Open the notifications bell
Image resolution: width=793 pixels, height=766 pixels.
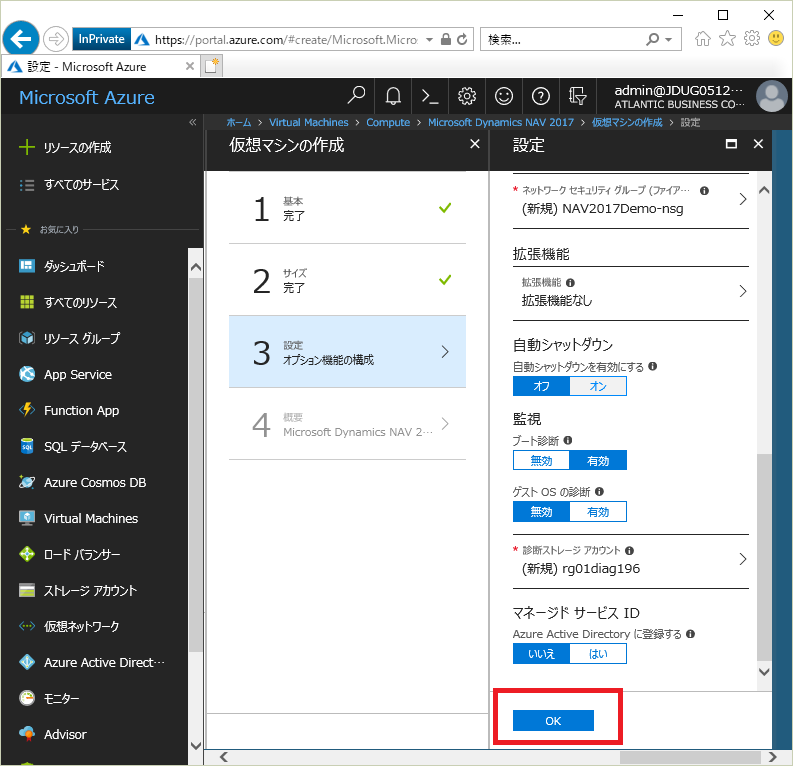(393, 96)
